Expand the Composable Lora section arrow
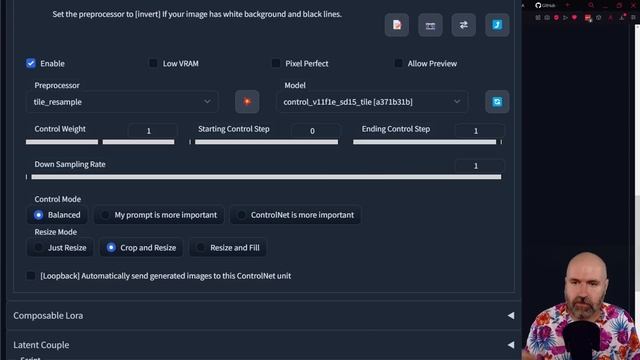 [511, 316]
